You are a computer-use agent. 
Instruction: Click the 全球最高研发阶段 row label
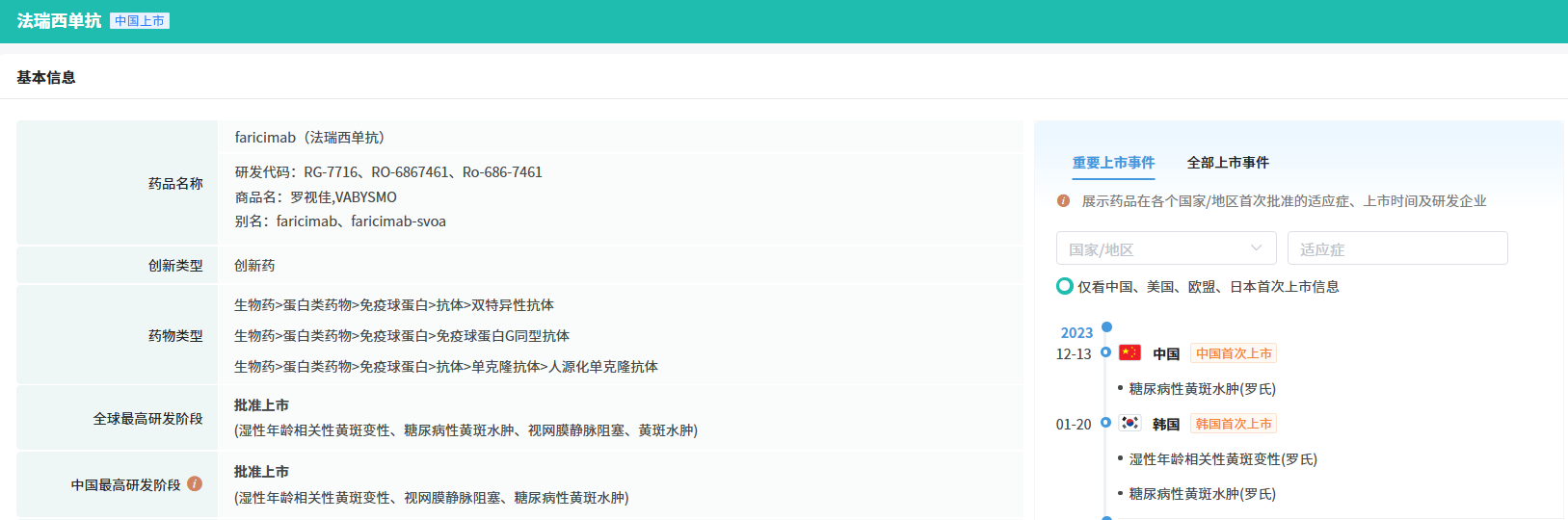pyautogui.click(x=147, y=418)
